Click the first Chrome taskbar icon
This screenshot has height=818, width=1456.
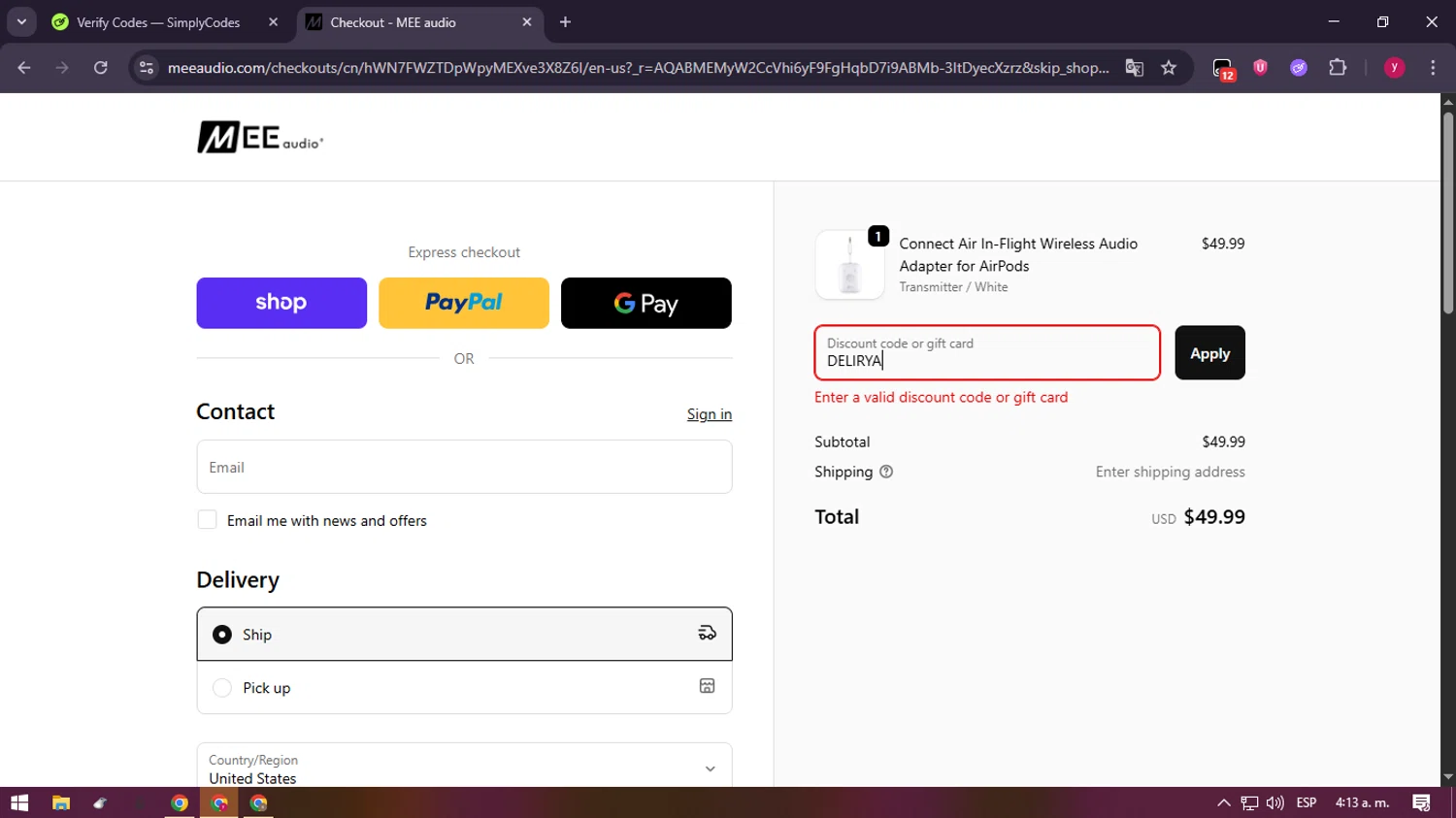(x=180, y=802)
